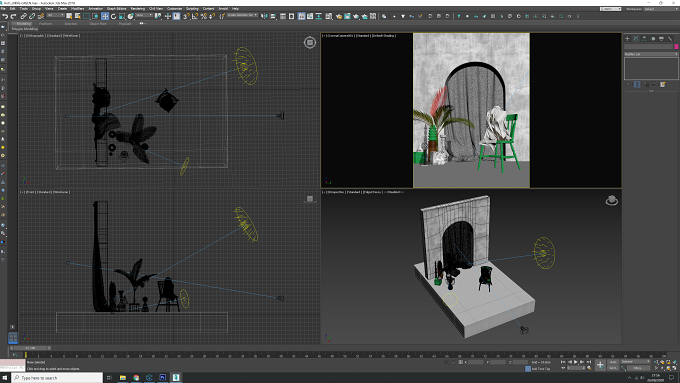The width and height of the screenshot is (680, 383).
Task: Open the Utilities command panel tab
Action: point(670,39)
